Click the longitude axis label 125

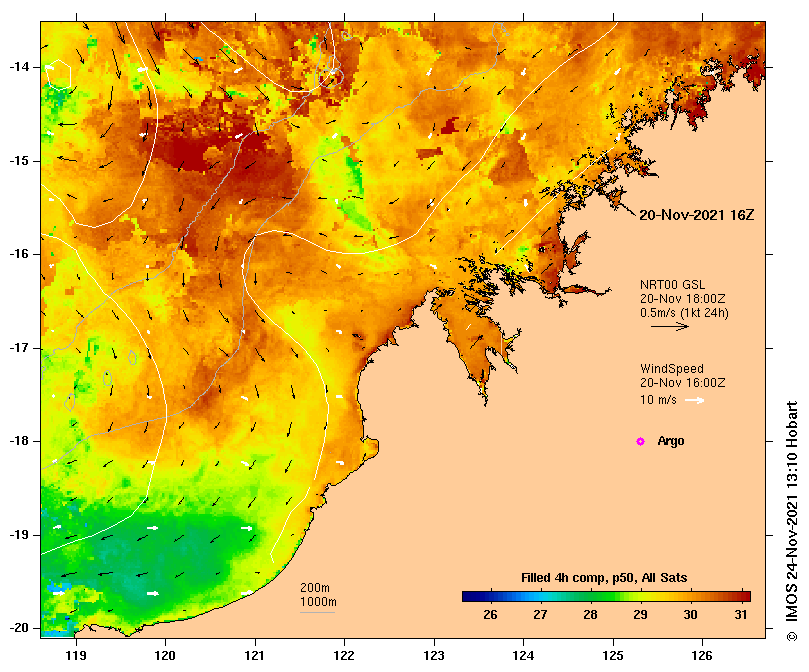click(x=613, y=655)
